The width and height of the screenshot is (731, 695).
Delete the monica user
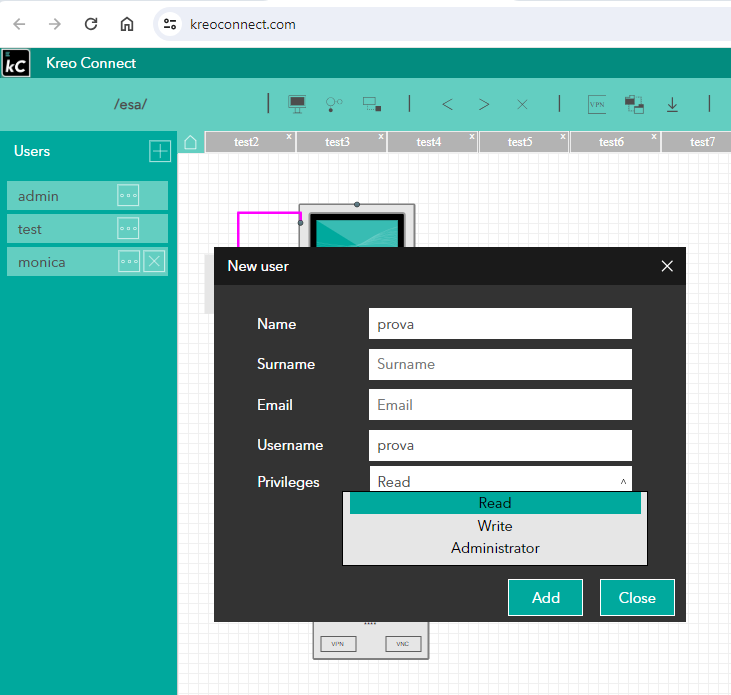tap(154, 262)
